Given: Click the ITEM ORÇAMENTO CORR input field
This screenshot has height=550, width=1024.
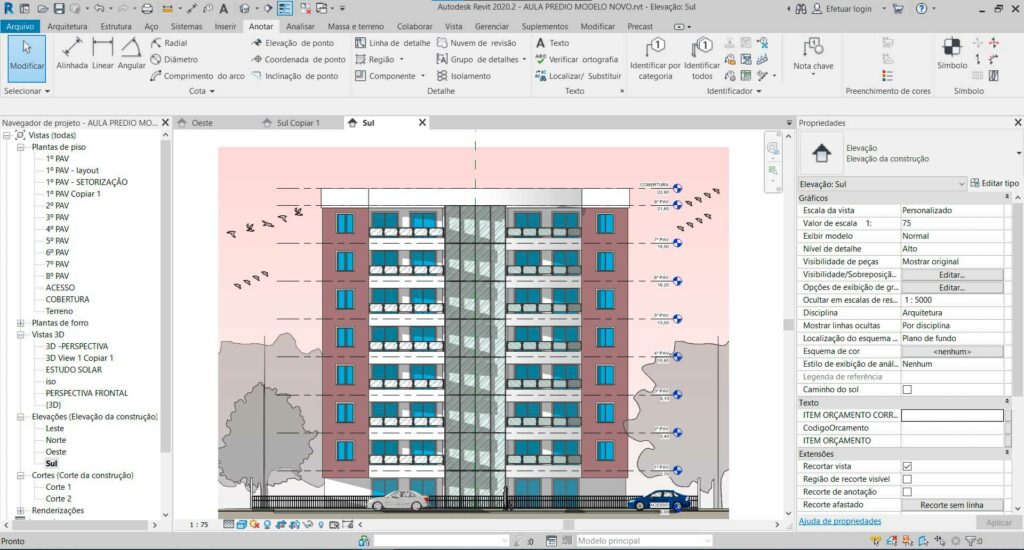Looking at the screenshot, I should 952,415.
